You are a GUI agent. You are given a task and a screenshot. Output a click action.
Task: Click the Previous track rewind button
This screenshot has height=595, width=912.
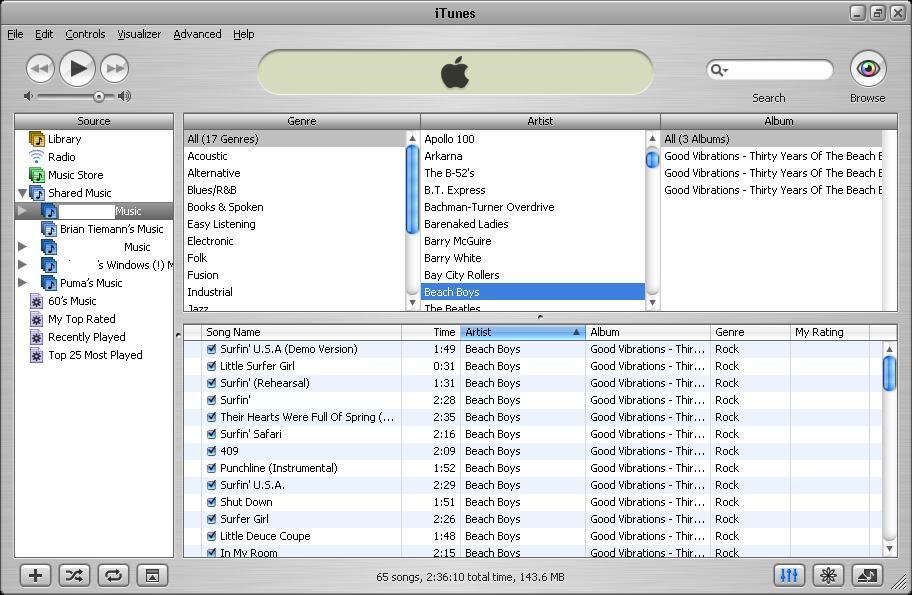click(x=40, y=69)
